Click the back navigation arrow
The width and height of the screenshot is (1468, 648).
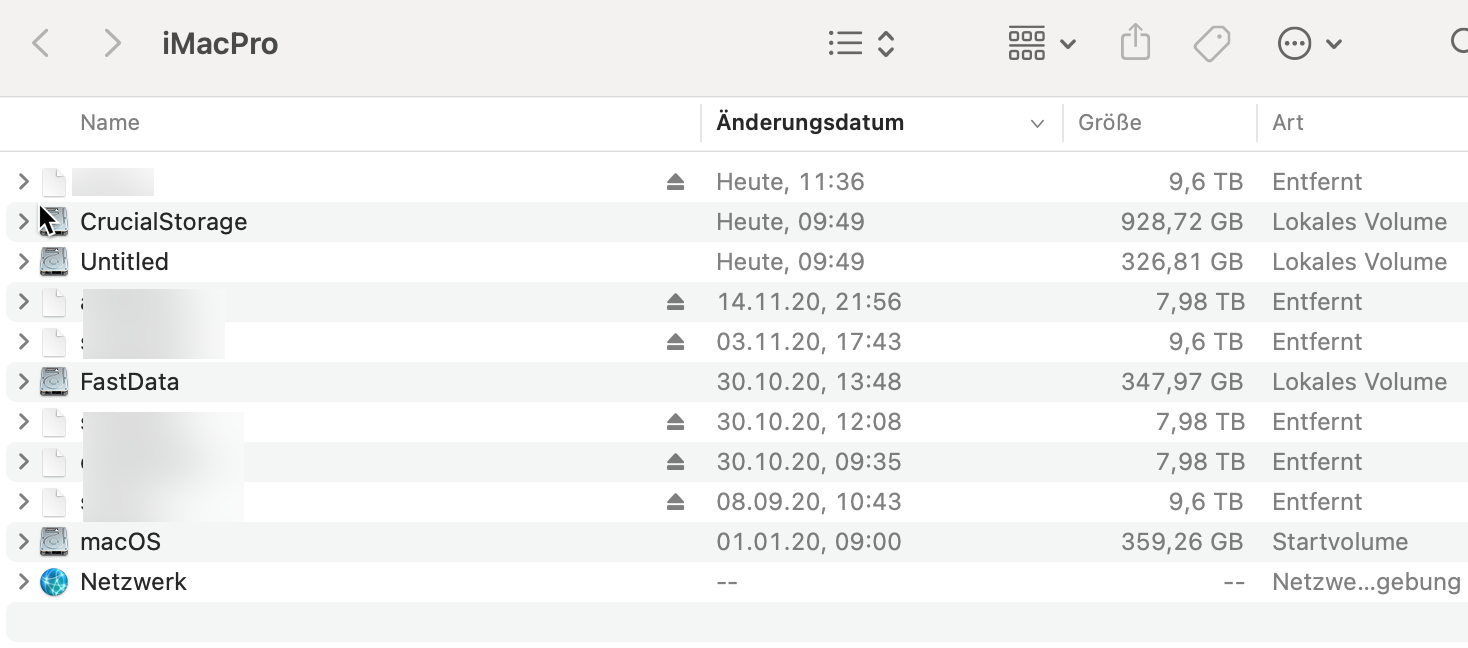coord(41,44)
